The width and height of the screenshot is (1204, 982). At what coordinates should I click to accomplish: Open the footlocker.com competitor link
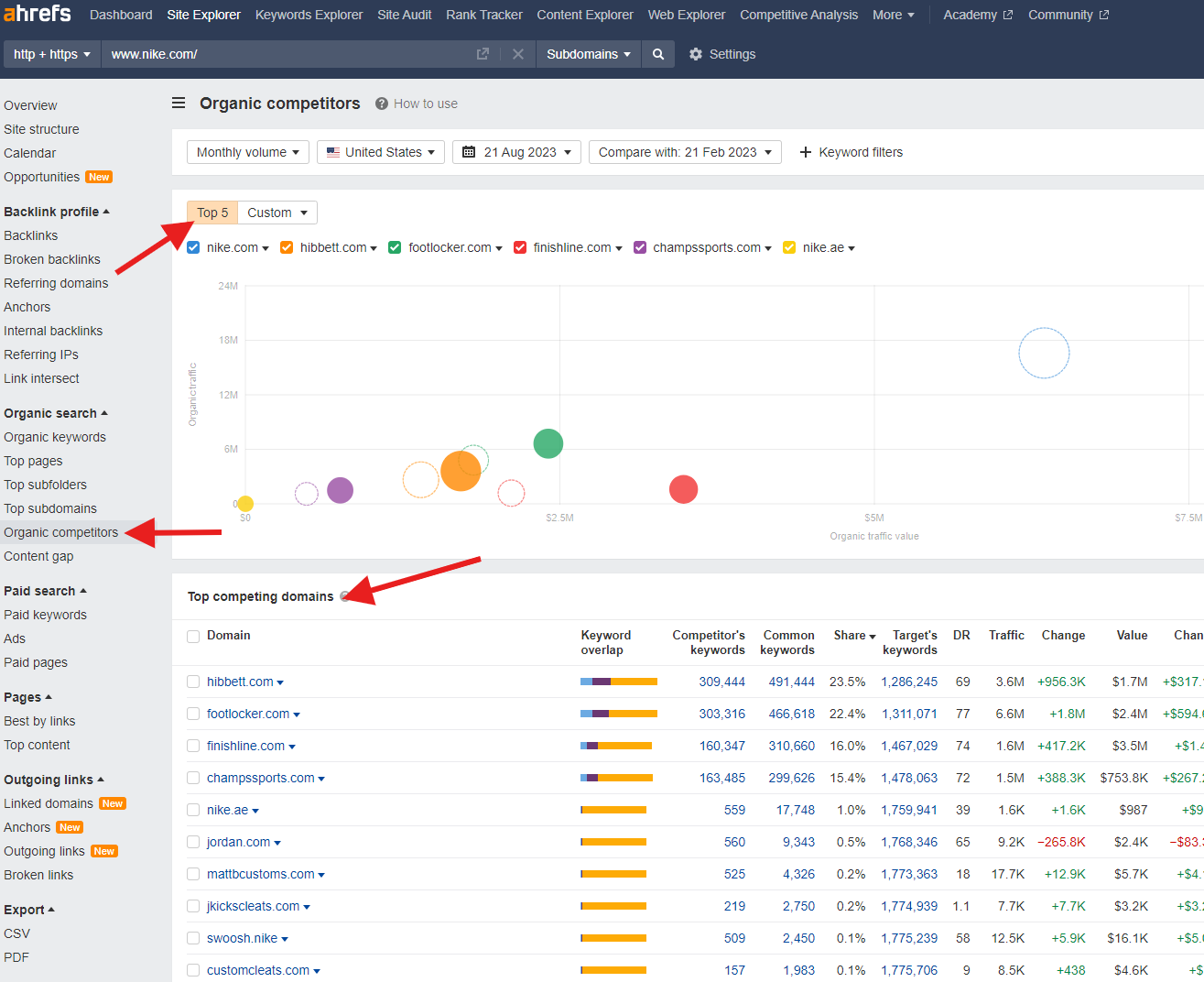coord(247,714)
